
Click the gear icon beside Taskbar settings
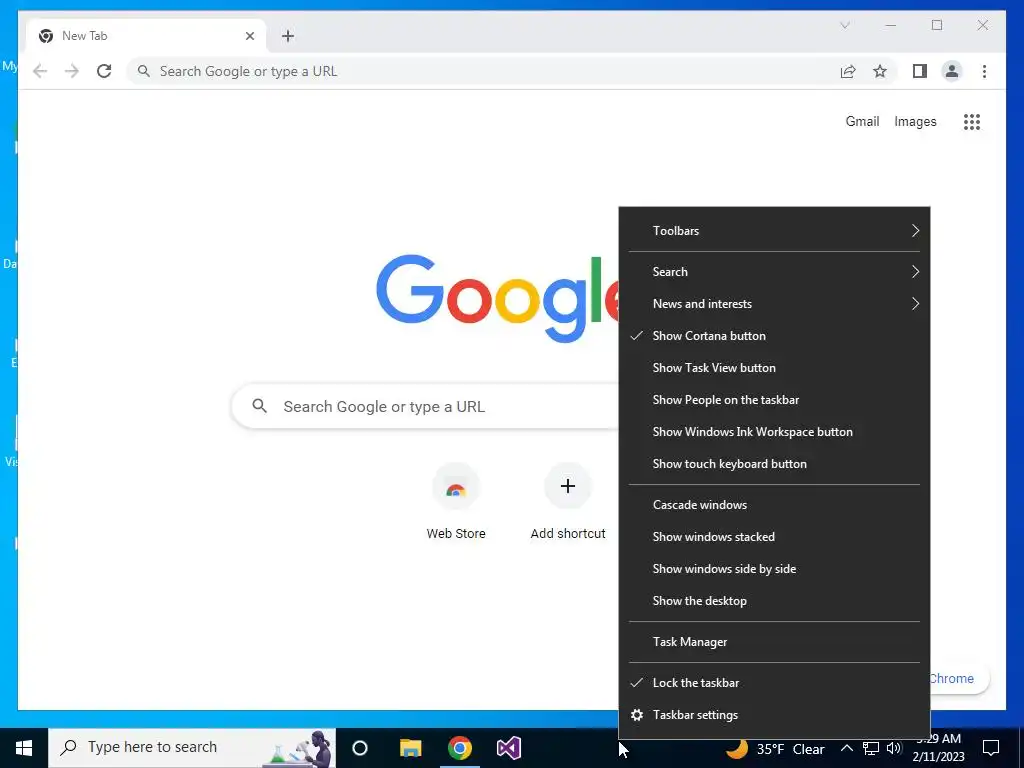point(637,715)
